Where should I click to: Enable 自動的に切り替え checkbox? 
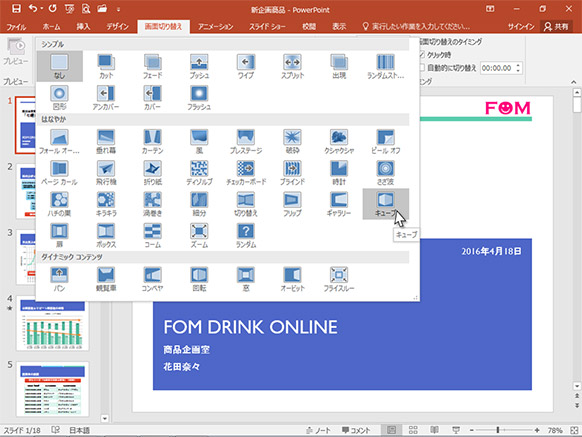tap(422, 68)
